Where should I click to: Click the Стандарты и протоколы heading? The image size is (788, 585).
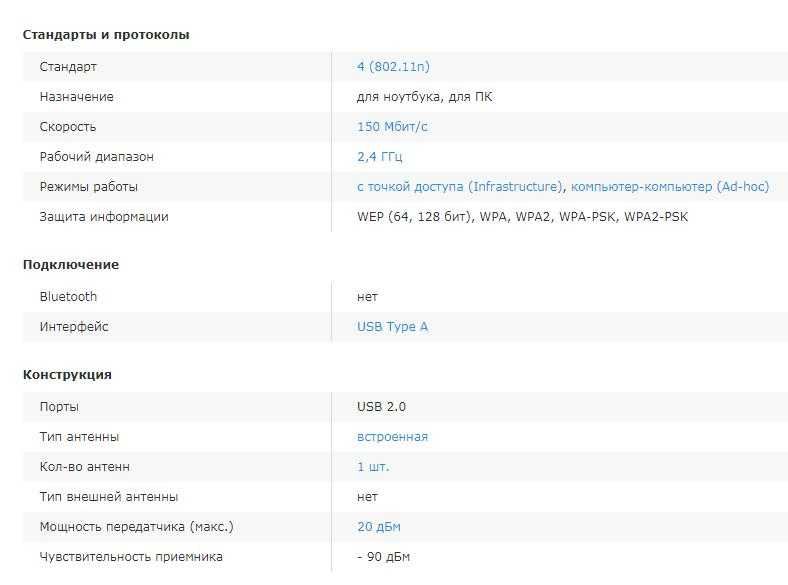[106, 35]
